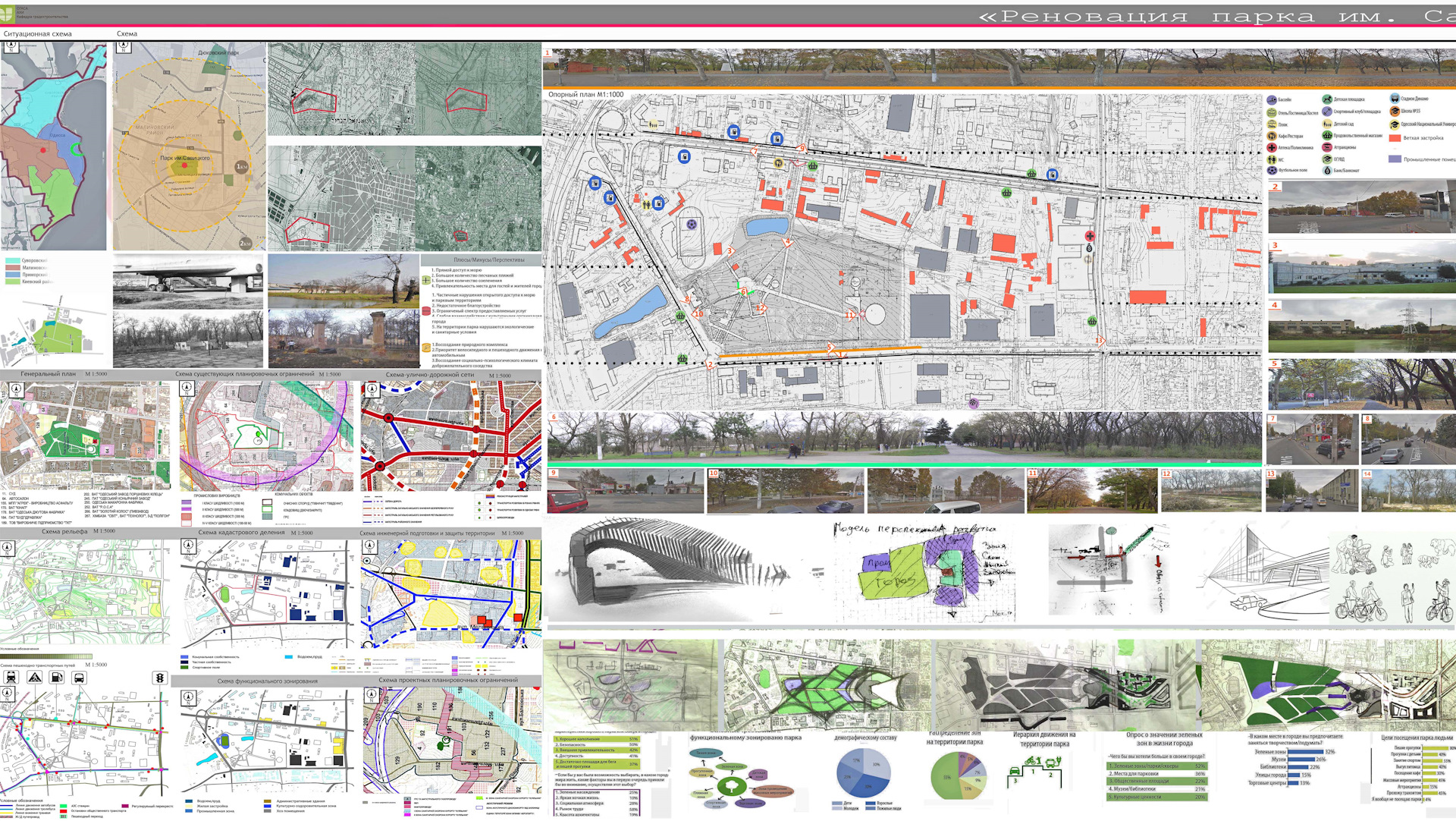
Task: Click the Плюсы/Минусы/Перспективы heading
Action: (489, 260)
